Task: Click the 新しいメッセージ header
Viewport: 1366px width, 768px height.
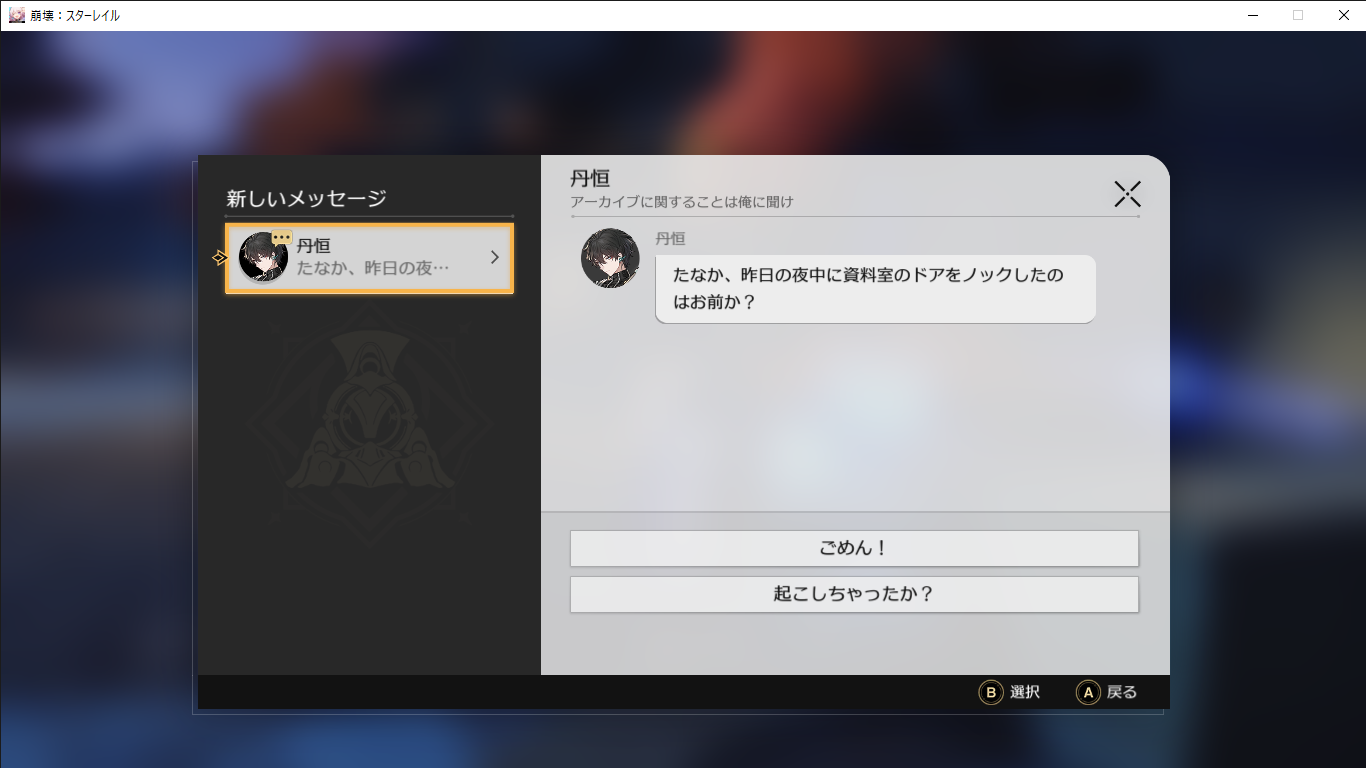Action: click(x=306, y=198)
